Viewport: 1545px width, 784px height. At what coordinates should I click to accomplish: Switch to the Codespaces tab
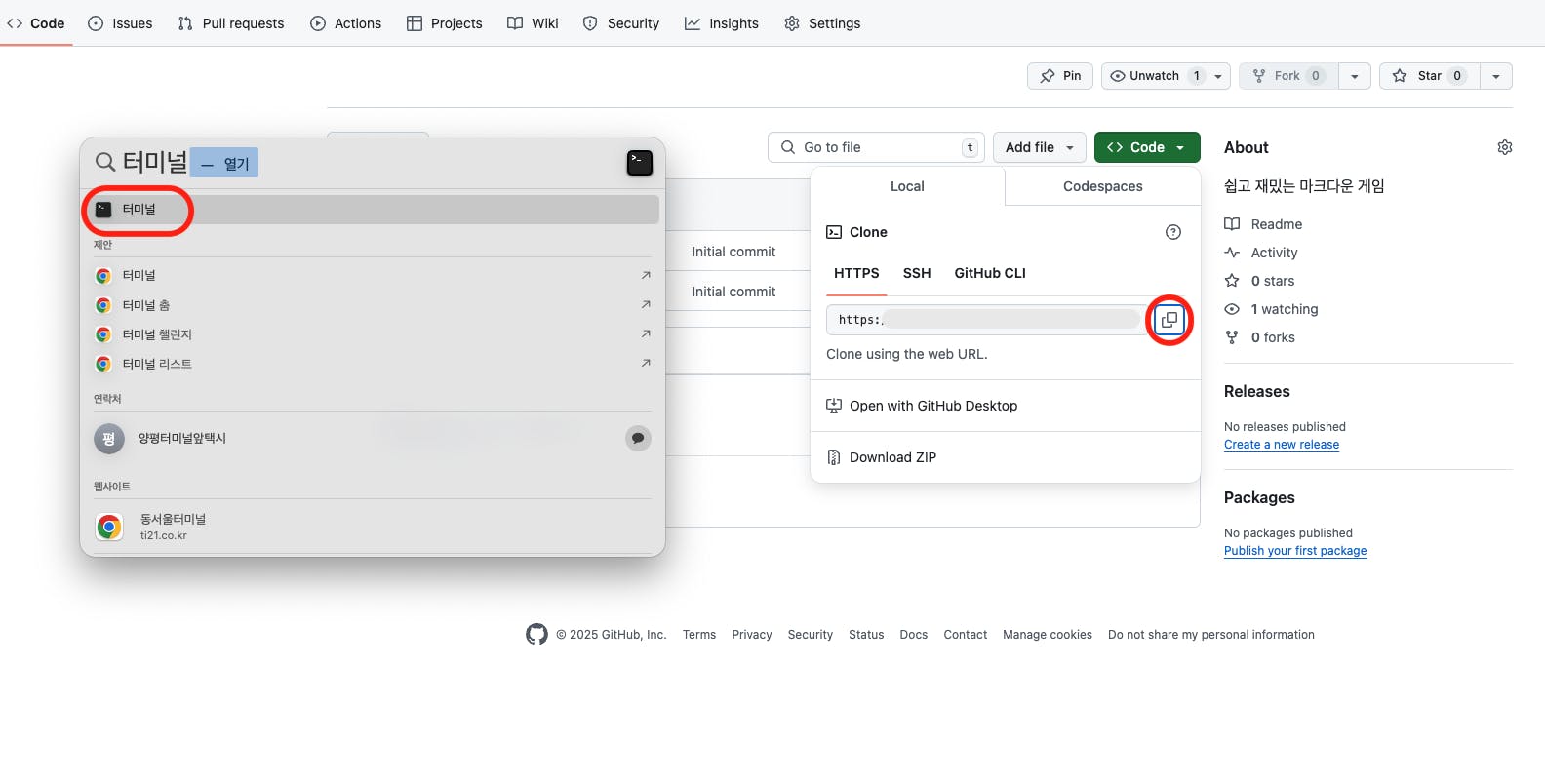coord(1103,186)
